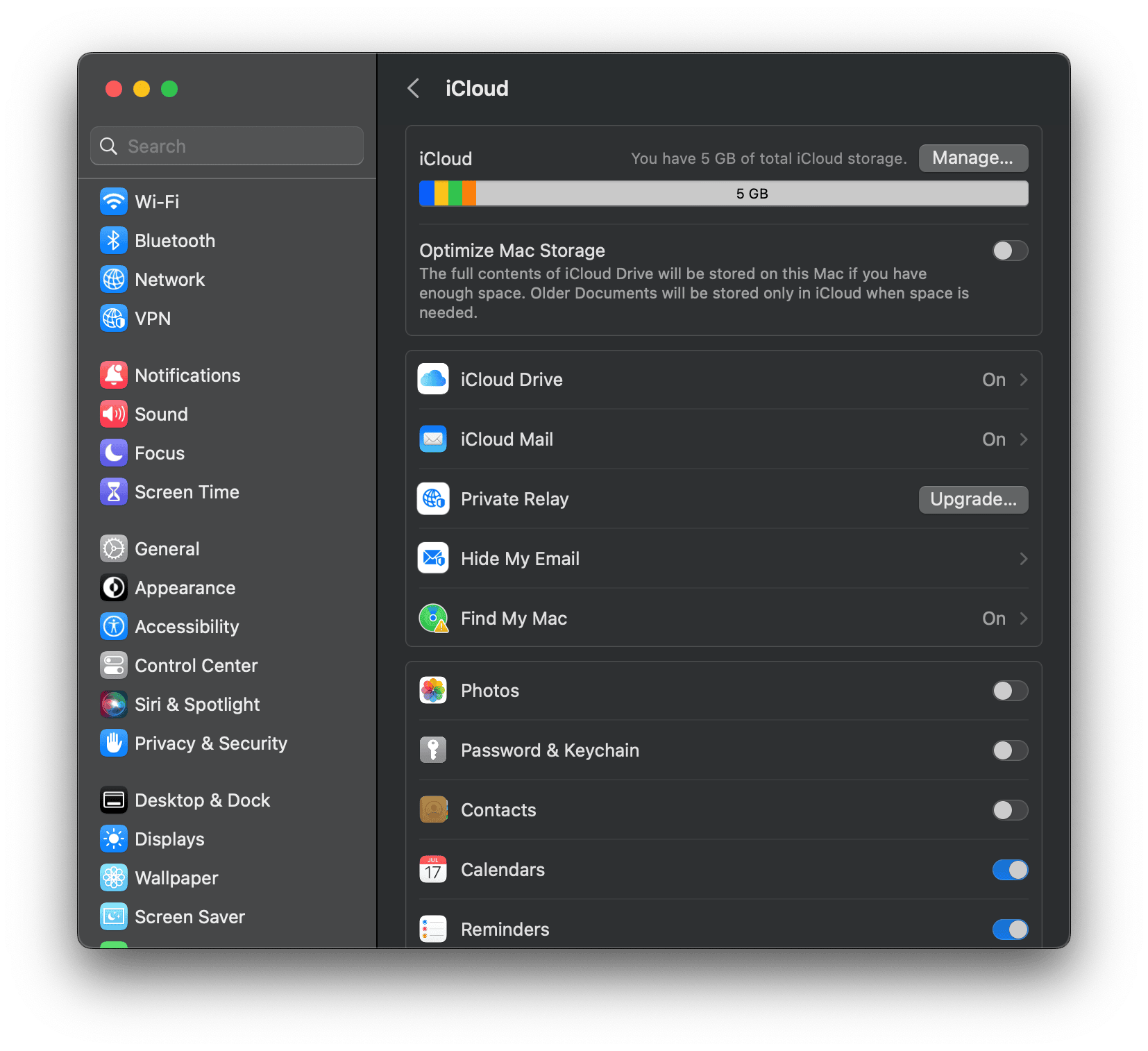Click the iCloud storage usage bar
The image size is (1148, 1051).
pyautogui.click(x=723, y=194)
